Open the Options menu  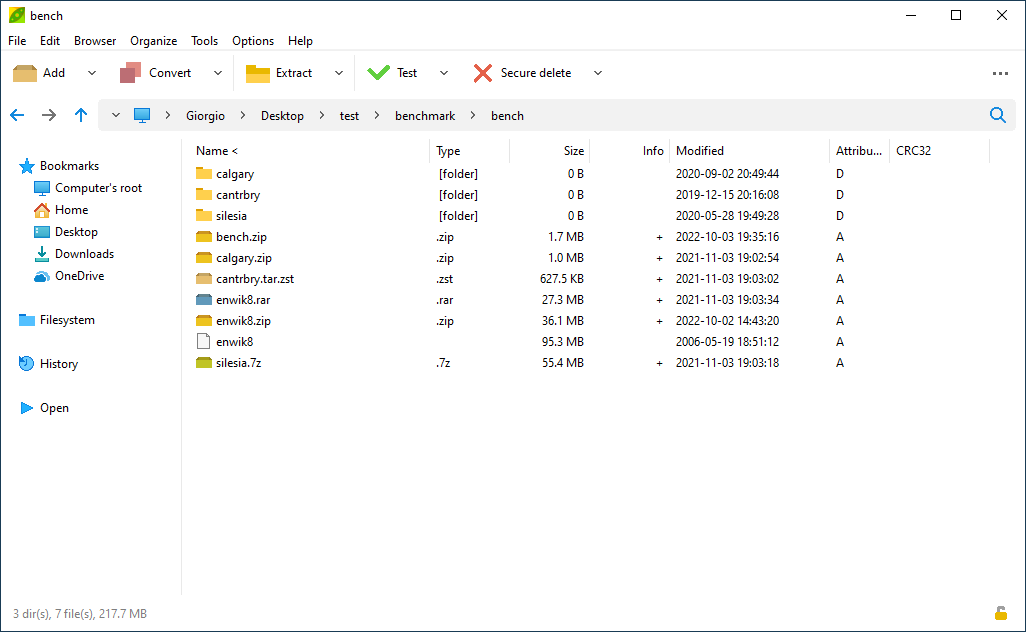click(x=252, y=41)
